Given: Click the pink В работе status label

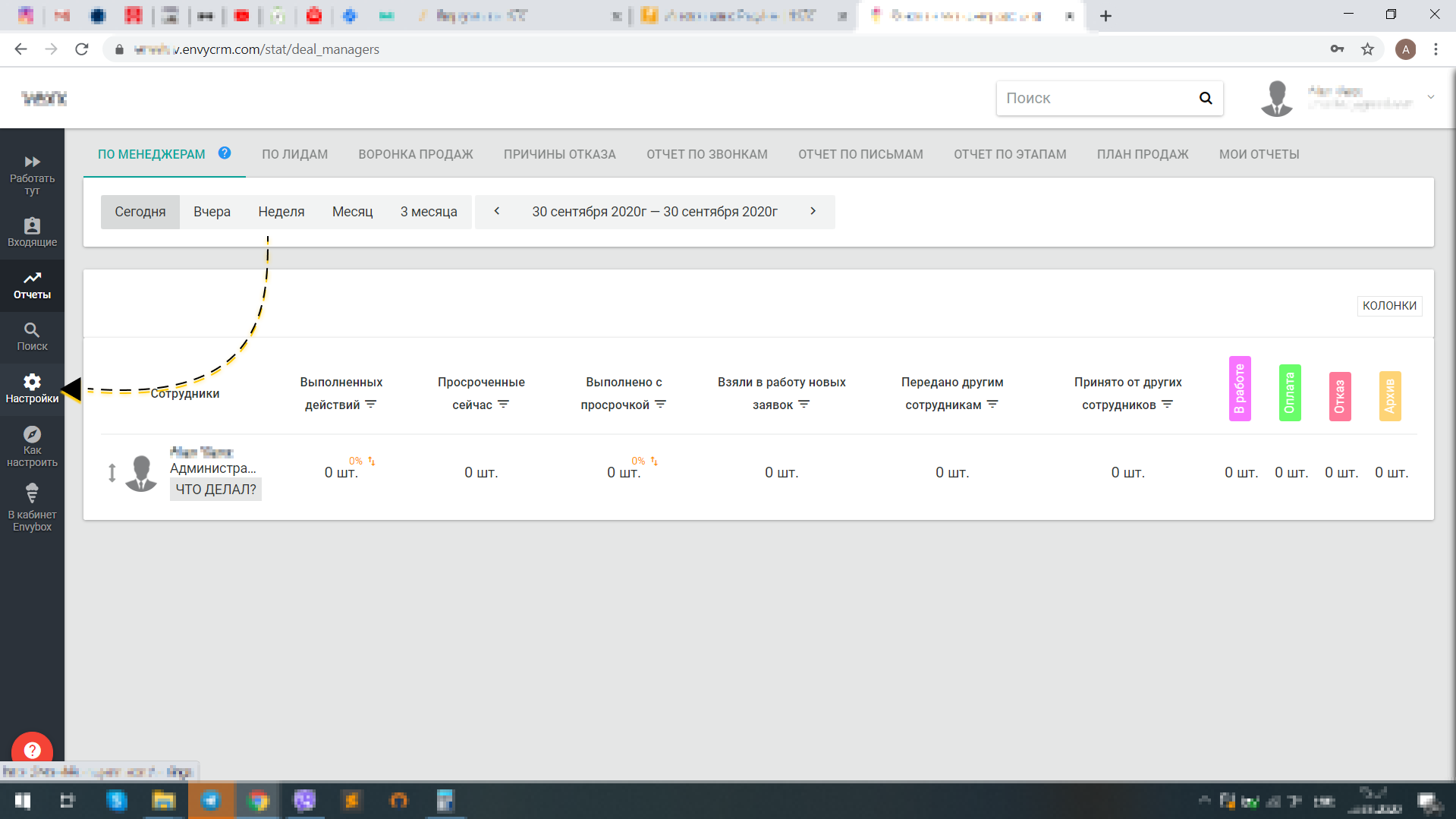Looking at the screenshot, I should point(1239,389).
